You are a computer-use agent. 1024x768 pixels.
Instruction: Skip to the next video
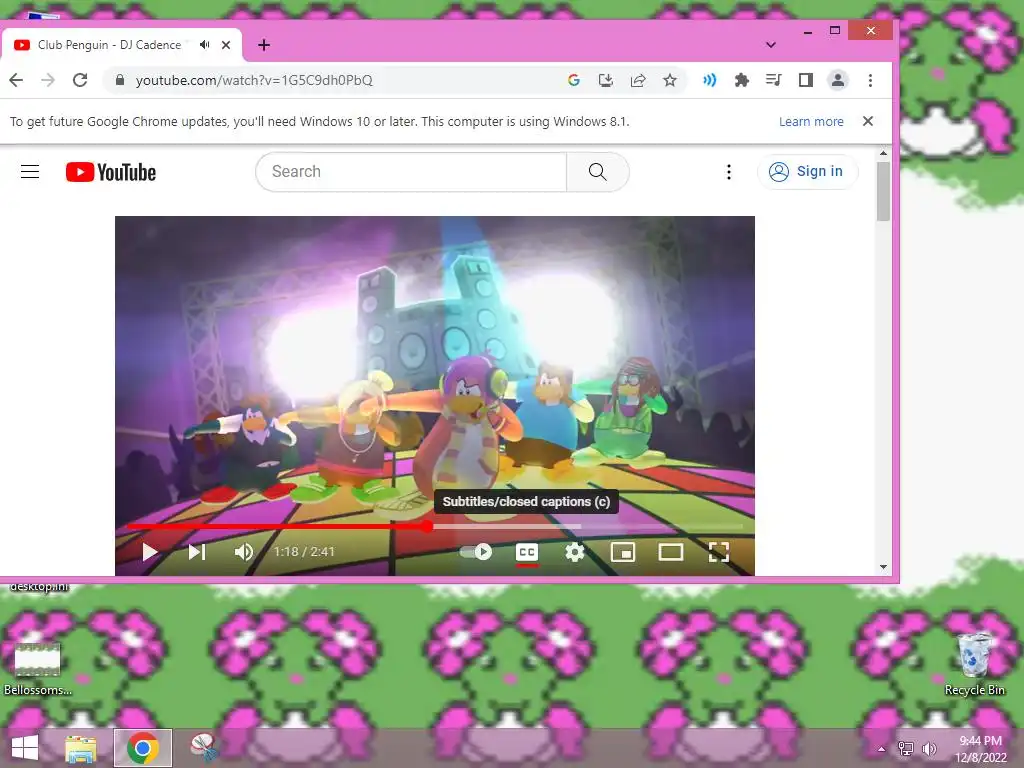tap(197, 552)
